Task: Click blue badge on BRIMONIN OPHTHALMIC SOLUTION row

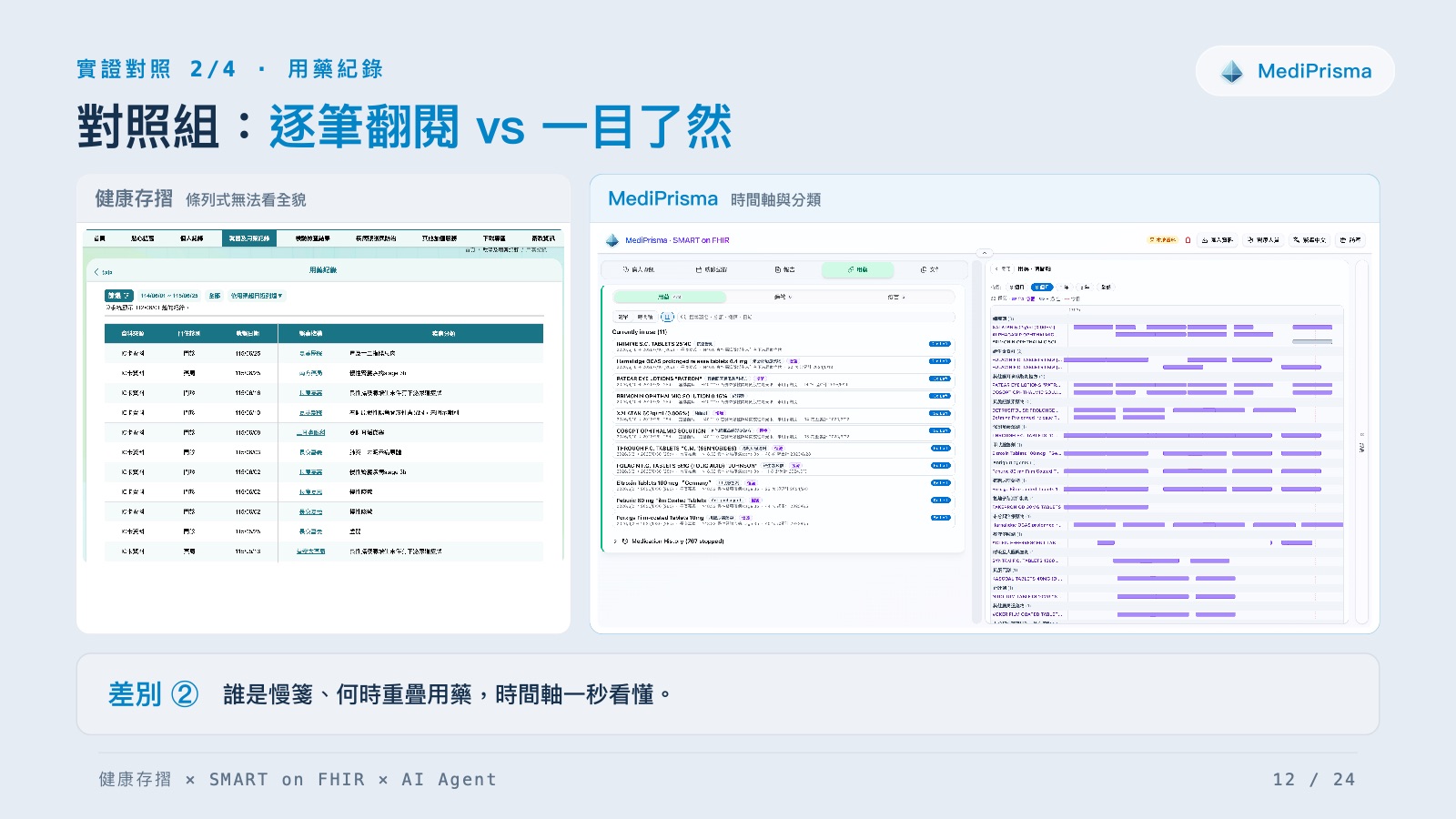Action: click(940, 396)
